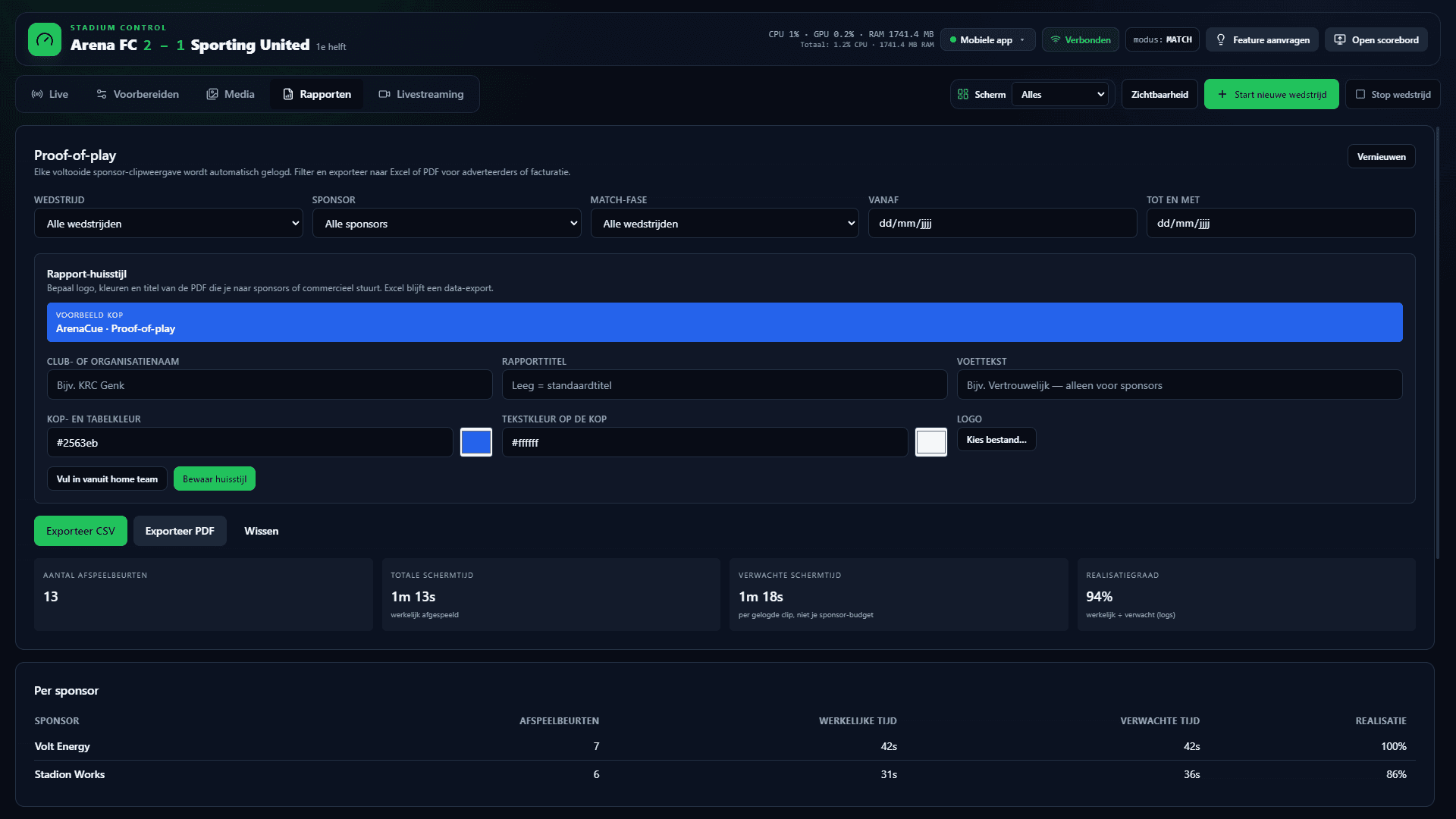Click the #2563eb color hex field
This screenshot has height=819, width=1456.
coord(249,442)
